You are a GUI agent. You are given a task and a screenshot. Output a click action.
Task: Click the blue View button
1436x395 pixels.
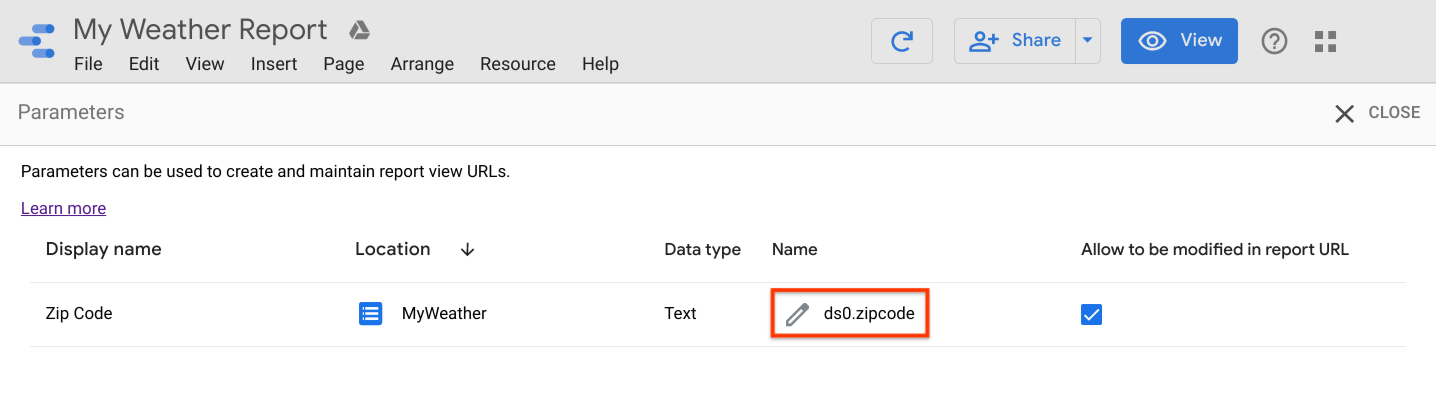click(1179, 41)
